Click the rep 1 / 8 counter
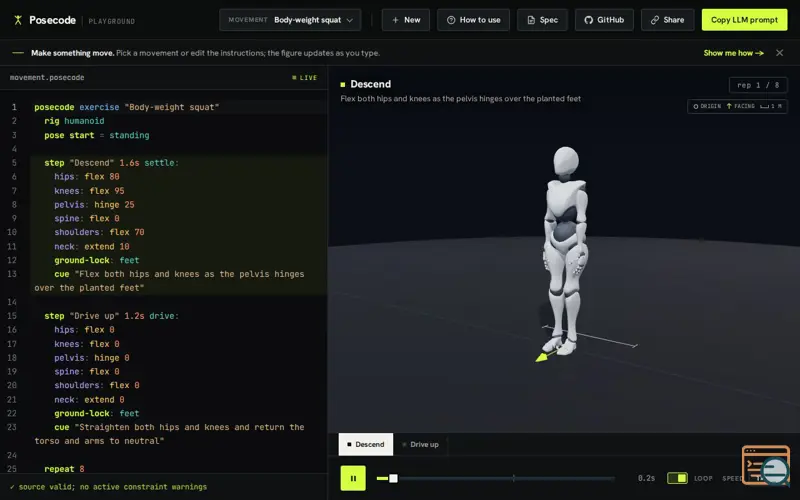This screenshot has height=500, width=800. coord(758,85)
